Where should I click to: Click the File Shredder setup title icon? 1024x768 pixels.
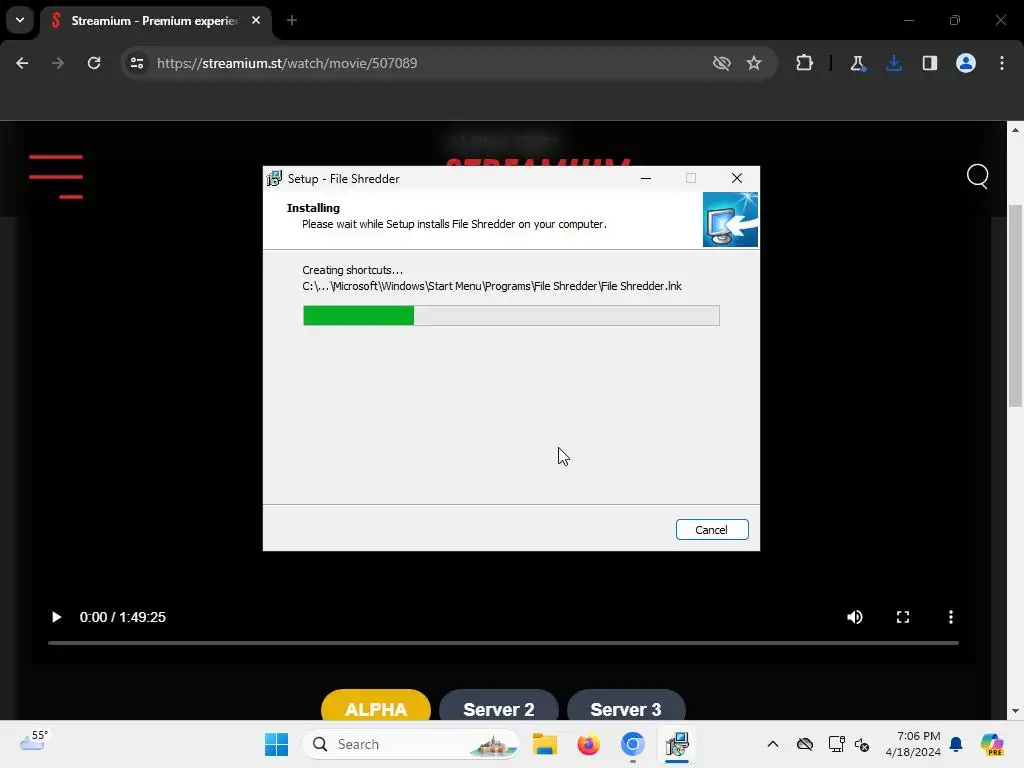pos(274,178)
